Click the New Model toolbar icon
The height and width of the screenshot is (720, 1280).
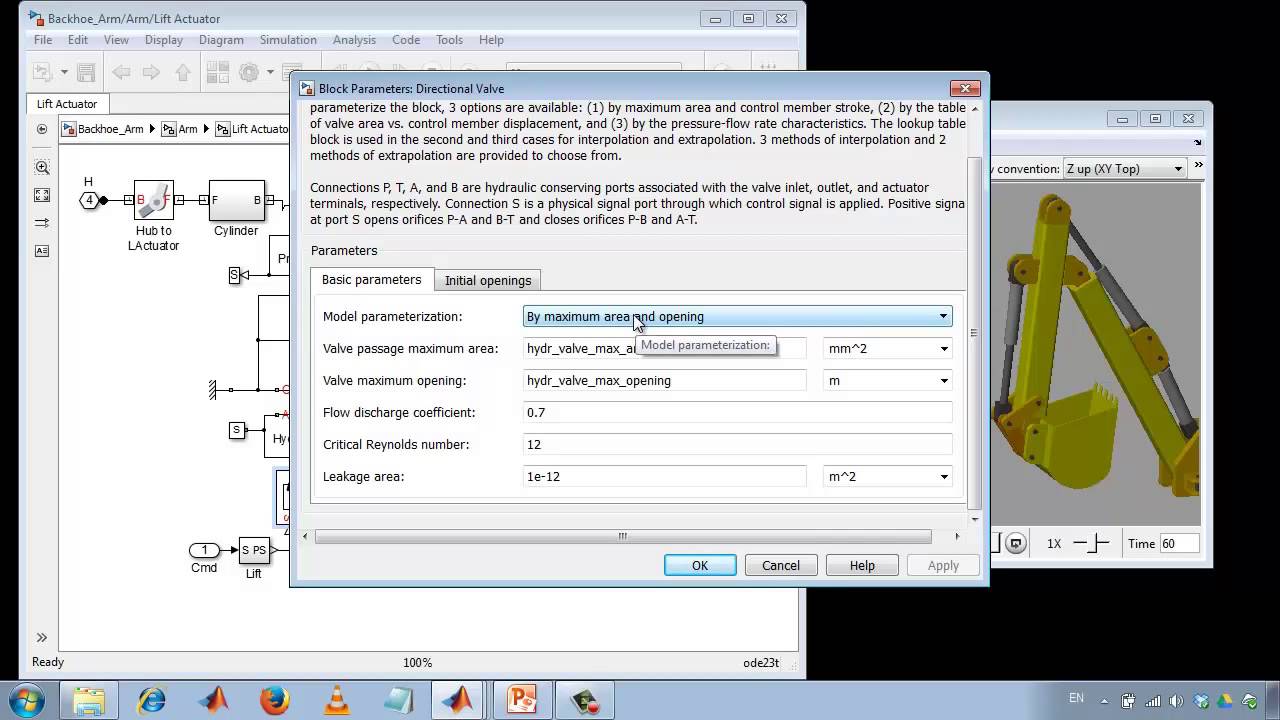[41, 72]
